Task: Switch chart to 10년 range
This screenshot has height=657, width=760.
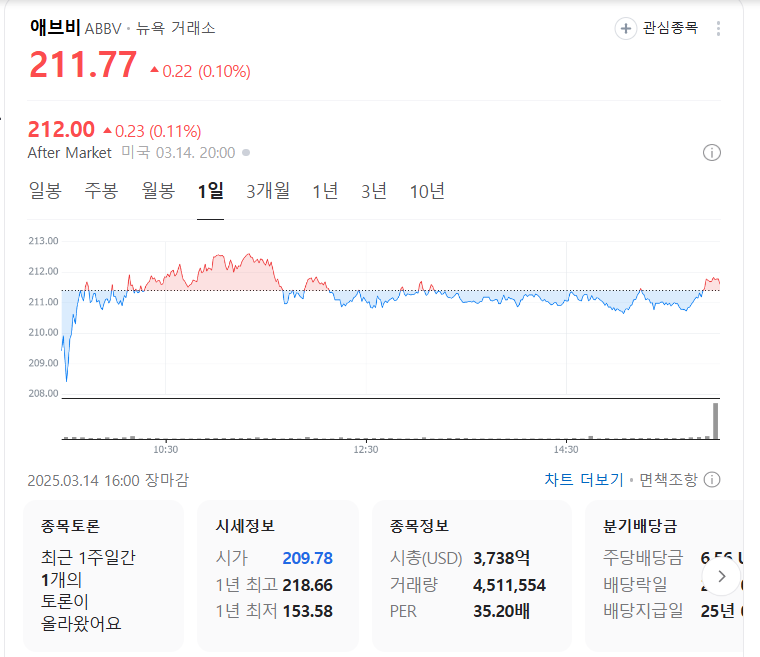Action: [x=427, y=191]
